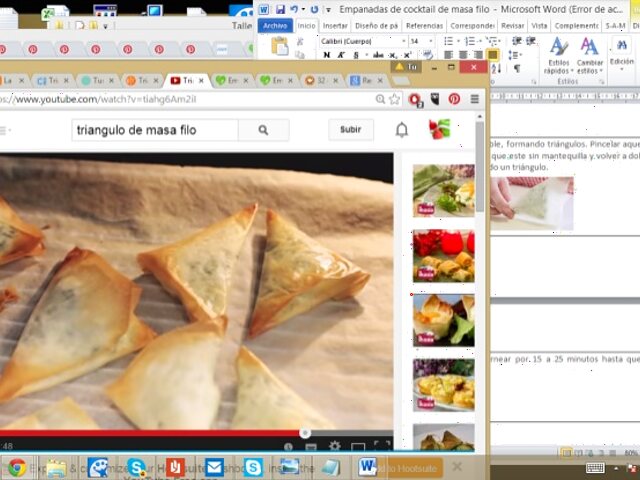Decrease indent in Word ribbon
Screen dimensions: 640x480
tap(517, 40)
